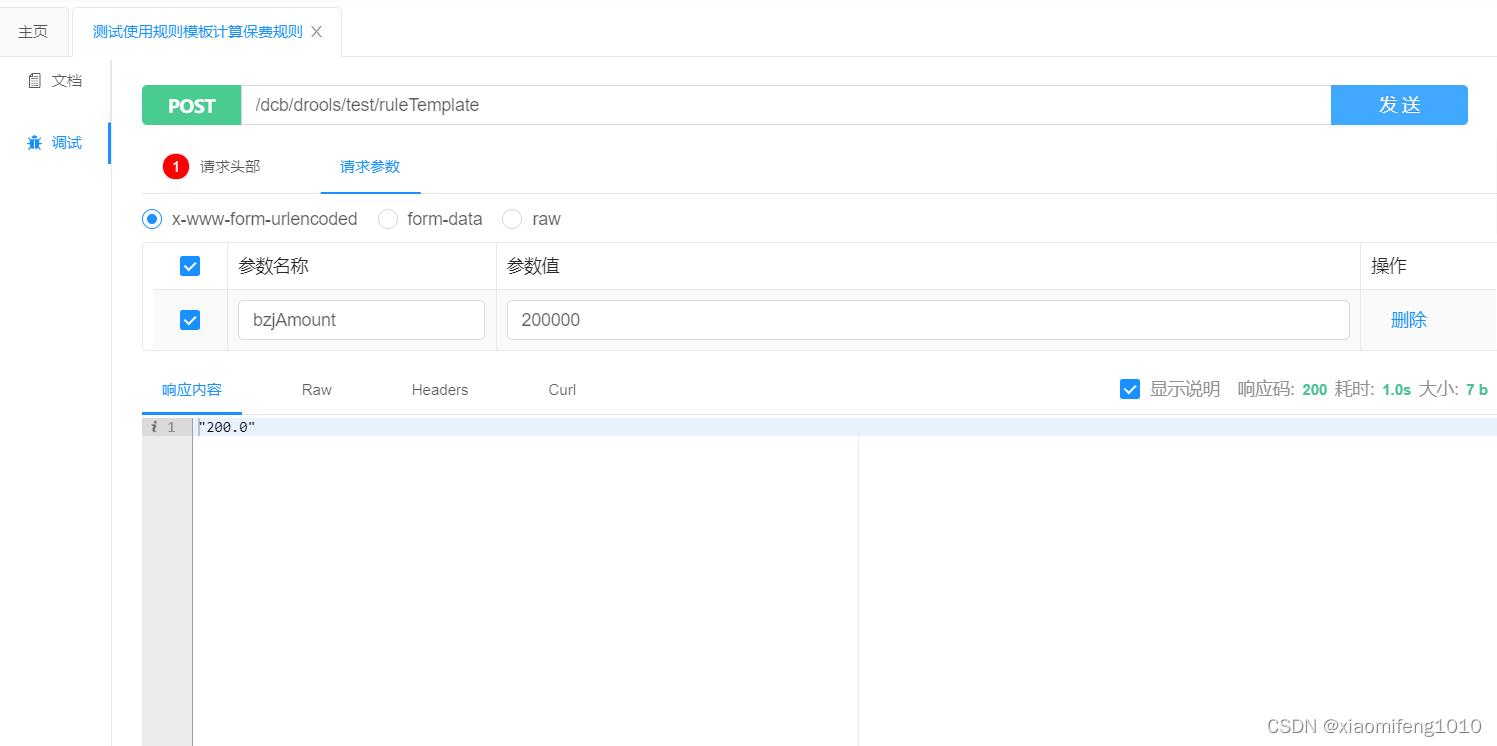
Task: Click the request URL path field
Action: 786,105
